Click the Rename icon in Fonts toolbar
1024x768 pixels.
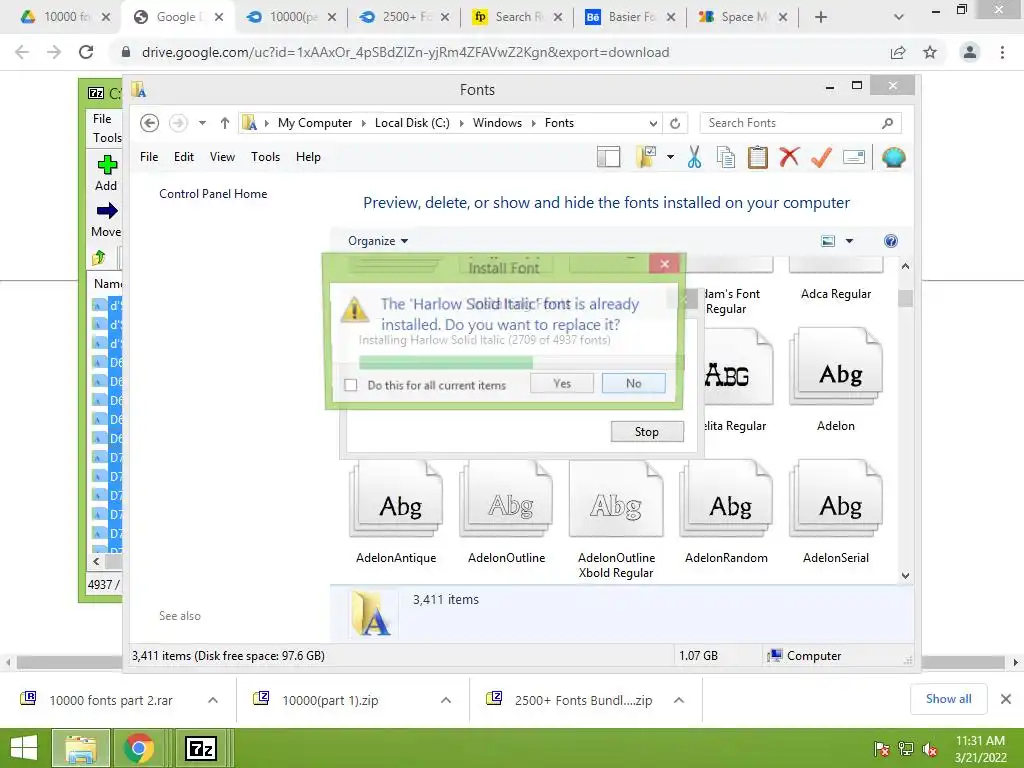coord(854,157)
